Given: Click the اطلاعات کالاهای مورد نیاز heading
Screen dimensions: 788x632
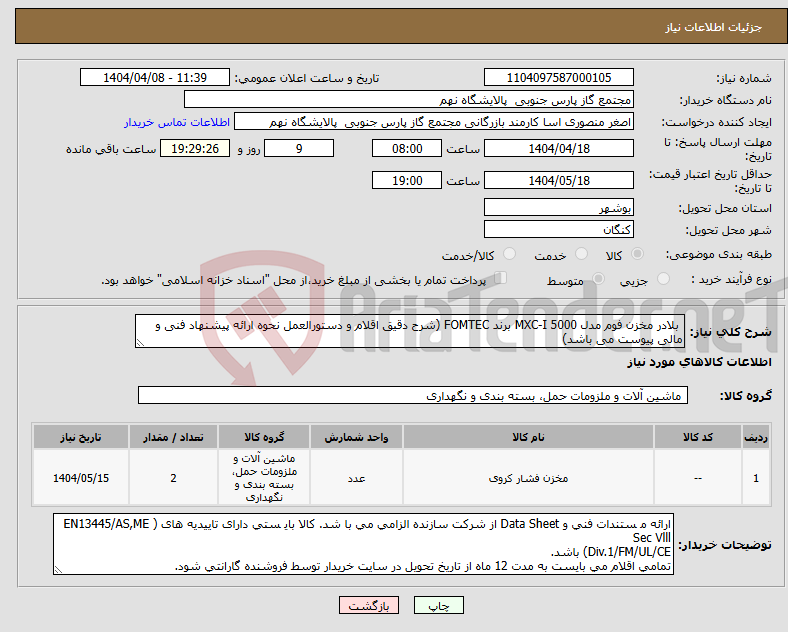Looking at the screenshot, I should click(699, 362).
